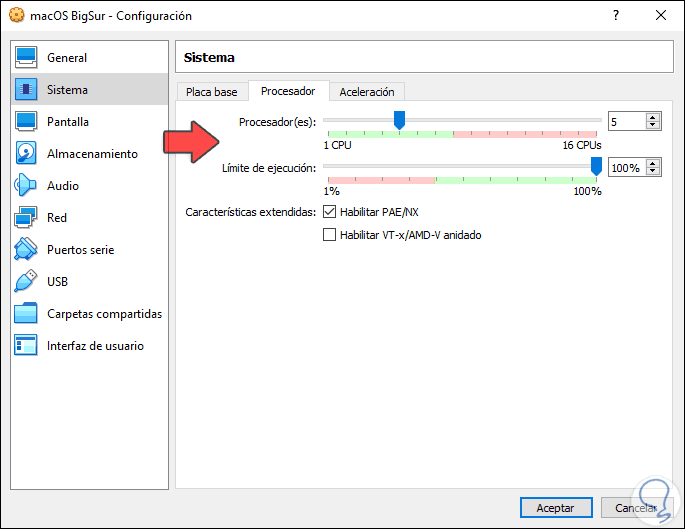The height and width of the screenshot is (529, 685).
Task: Click the 'Procesador(es):' label
Action: (x=277, y=122)
